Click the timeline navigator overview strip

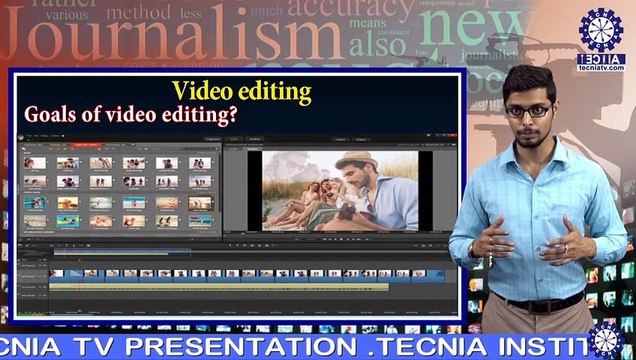[x=122, y=253]
